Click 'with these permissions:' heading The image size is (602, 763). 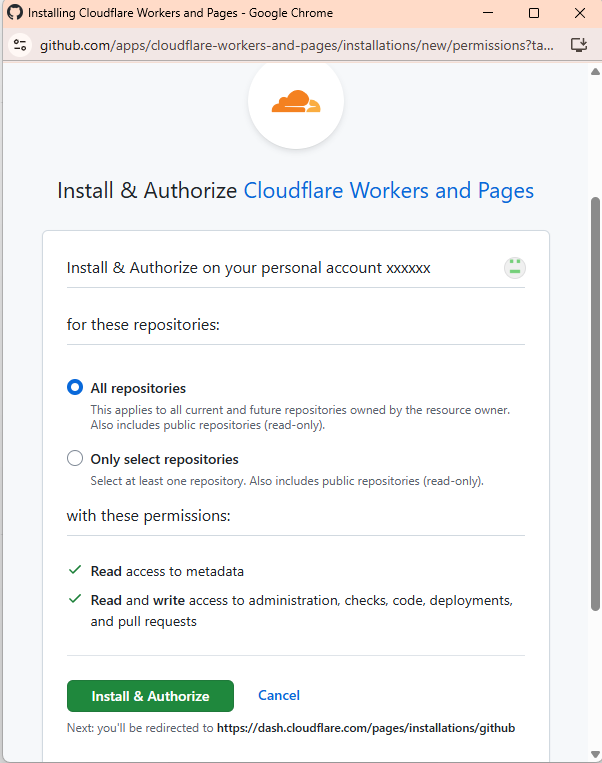point(148,515)
